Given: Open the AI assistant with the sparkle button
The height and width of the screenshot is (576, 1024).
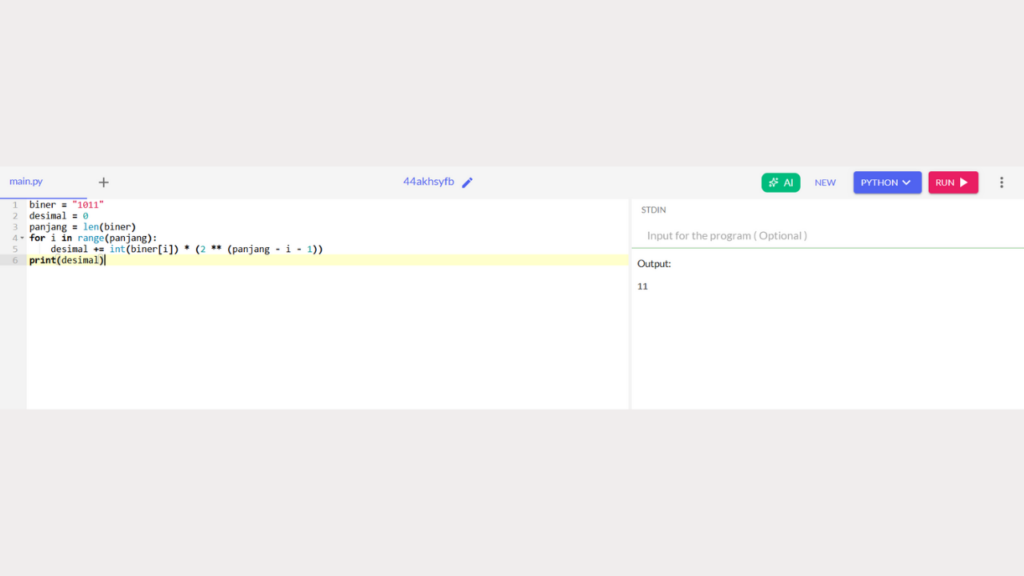Looking at the screenshot, I should click(780, 182).
